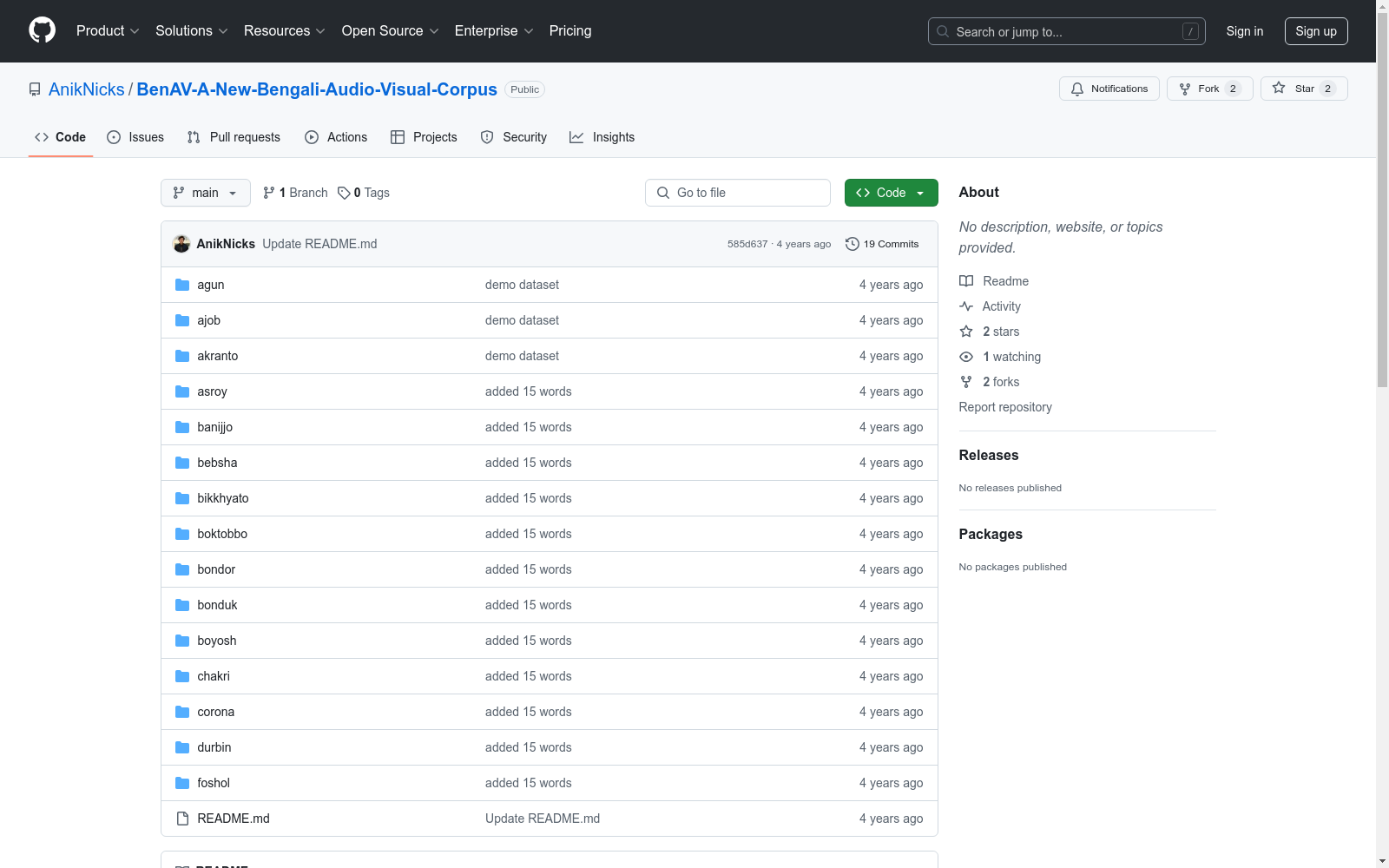The height and width of the screenshot is (868, 1389).
Task: Click the branch icon next to 1 Branch
Action: click(269, 193)
